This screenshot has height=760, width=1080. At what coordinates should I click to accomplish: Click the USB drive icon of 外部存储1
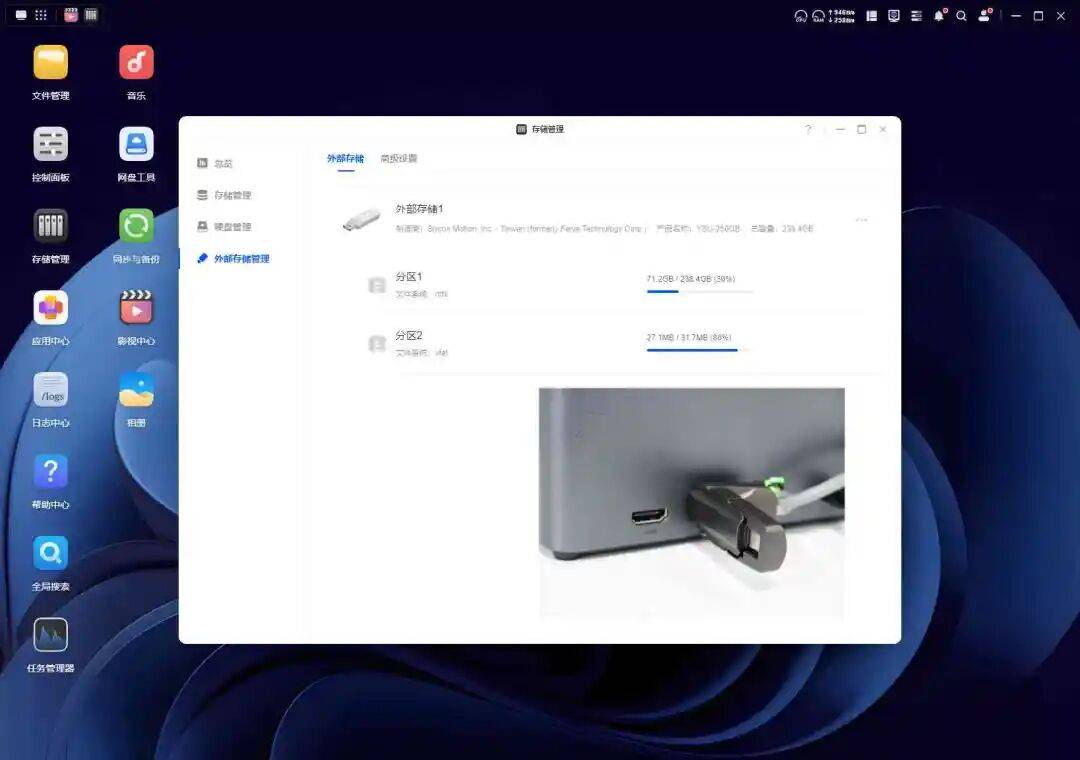tap(362, 220)
